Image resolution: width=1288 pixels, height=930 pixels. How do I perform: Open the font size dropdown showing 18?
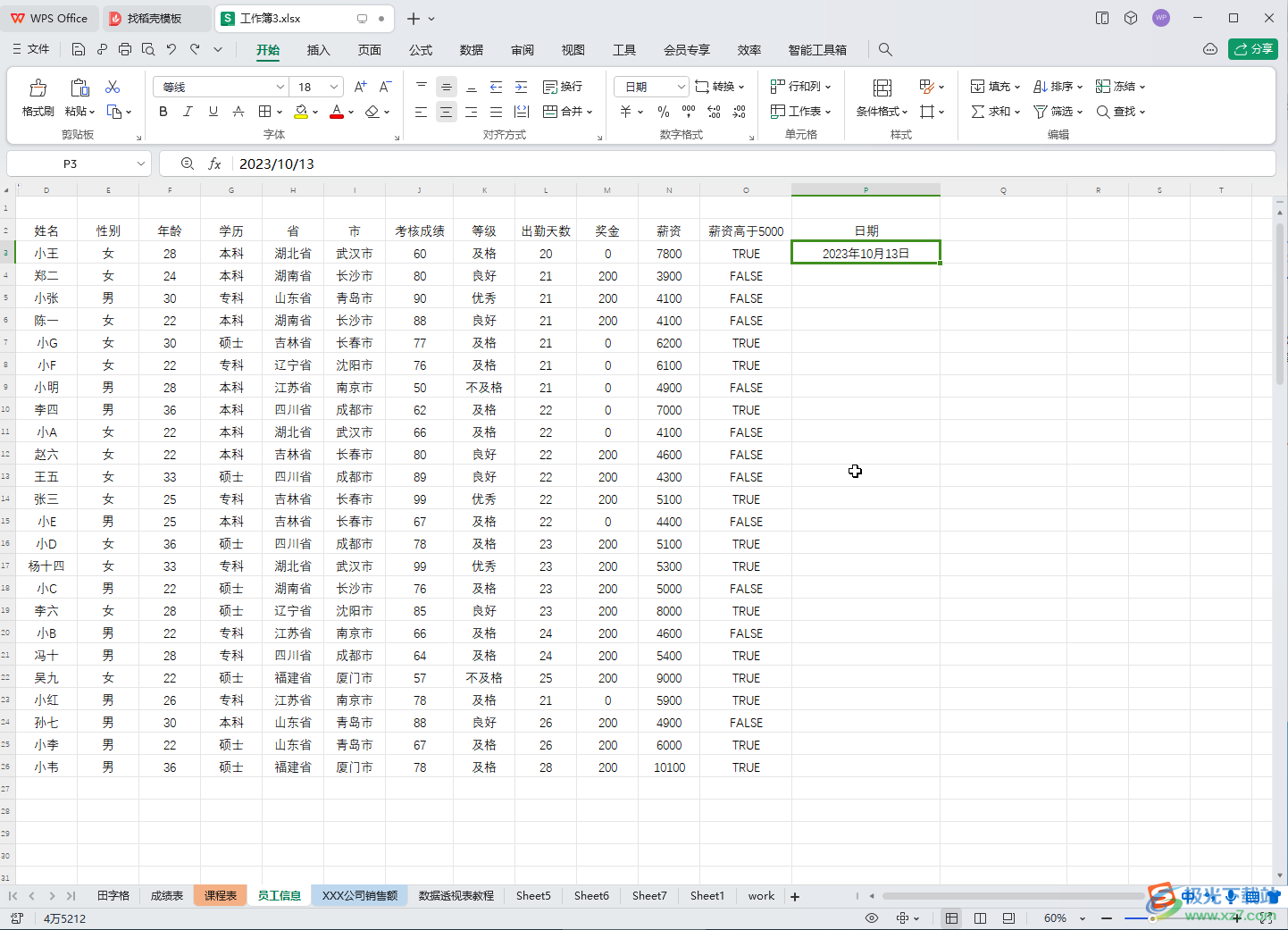pyautogui.click(x=334, y=87)
